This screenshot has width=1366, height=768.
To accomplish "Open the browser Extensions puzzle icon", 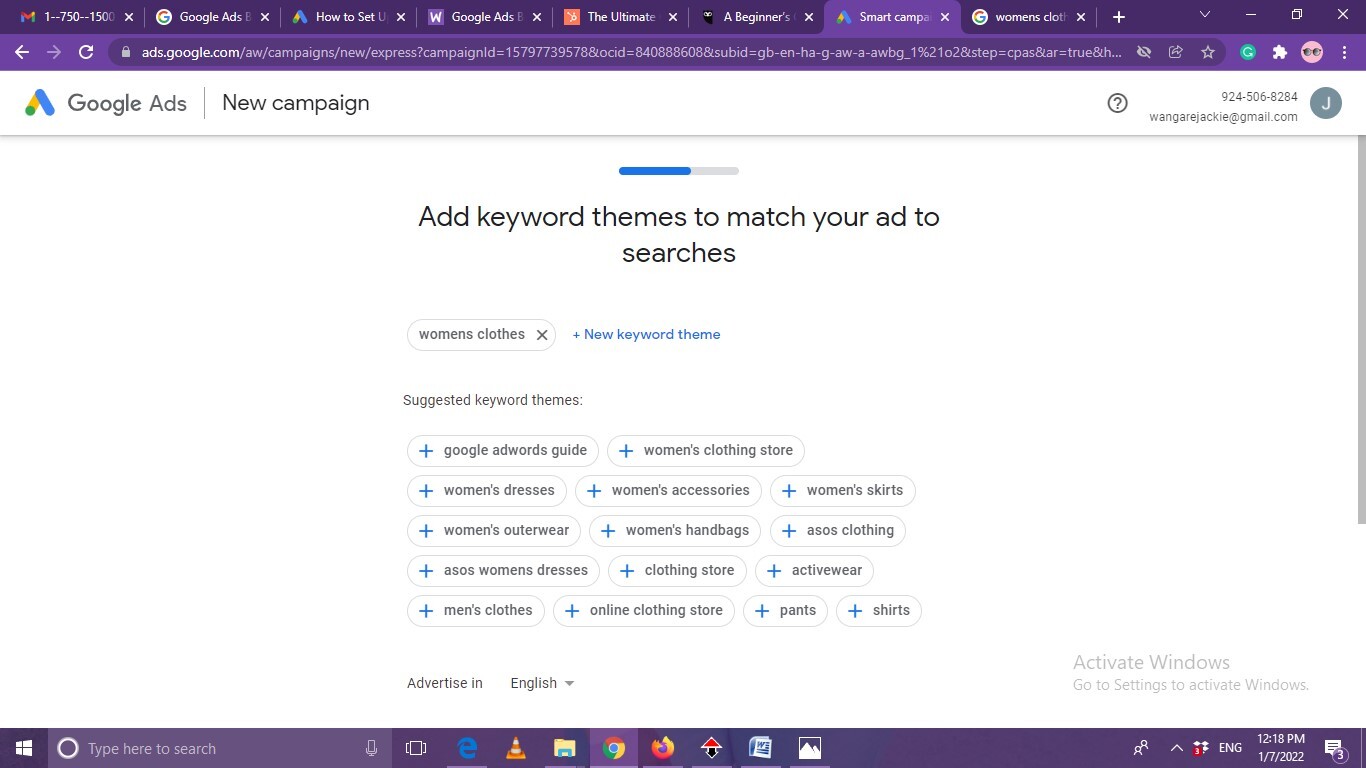I will (1279, 52).
